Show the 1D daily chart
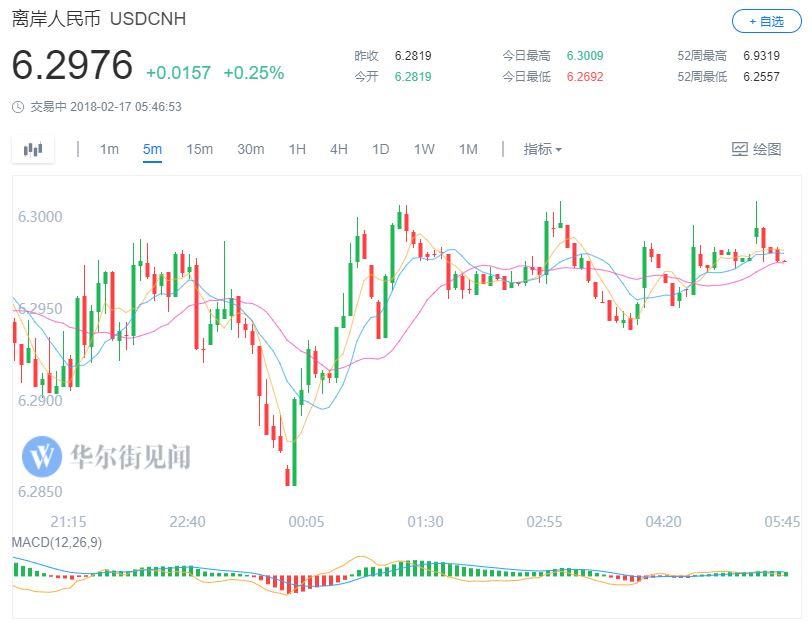812x631 pixels. pos(381,150)
